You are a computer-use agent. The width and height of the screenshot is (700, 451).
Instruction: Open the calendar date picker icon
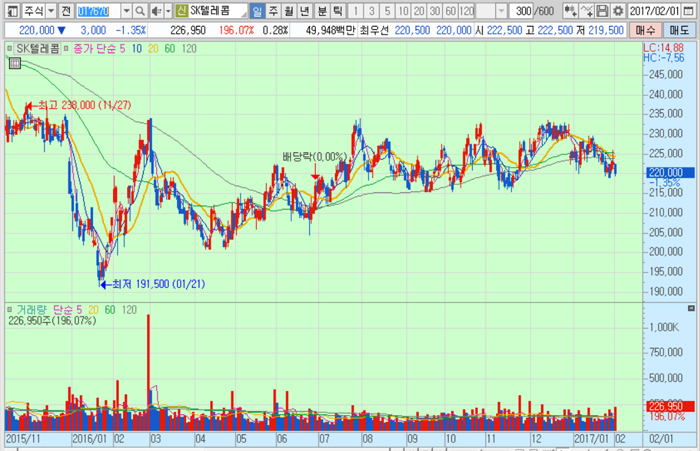tap(691, 10)
